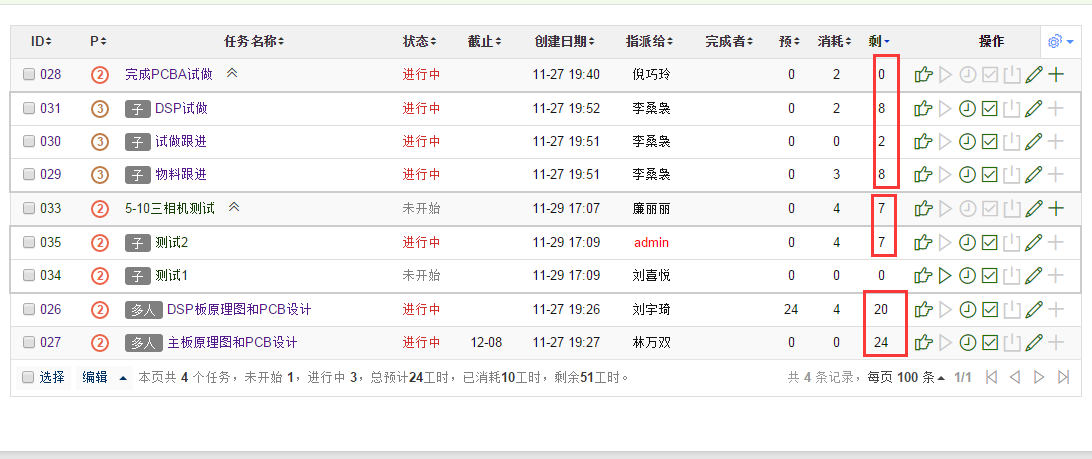Click the assign (hand) icon for task 028
This screenshot has width=1092, height=459.
923,74
